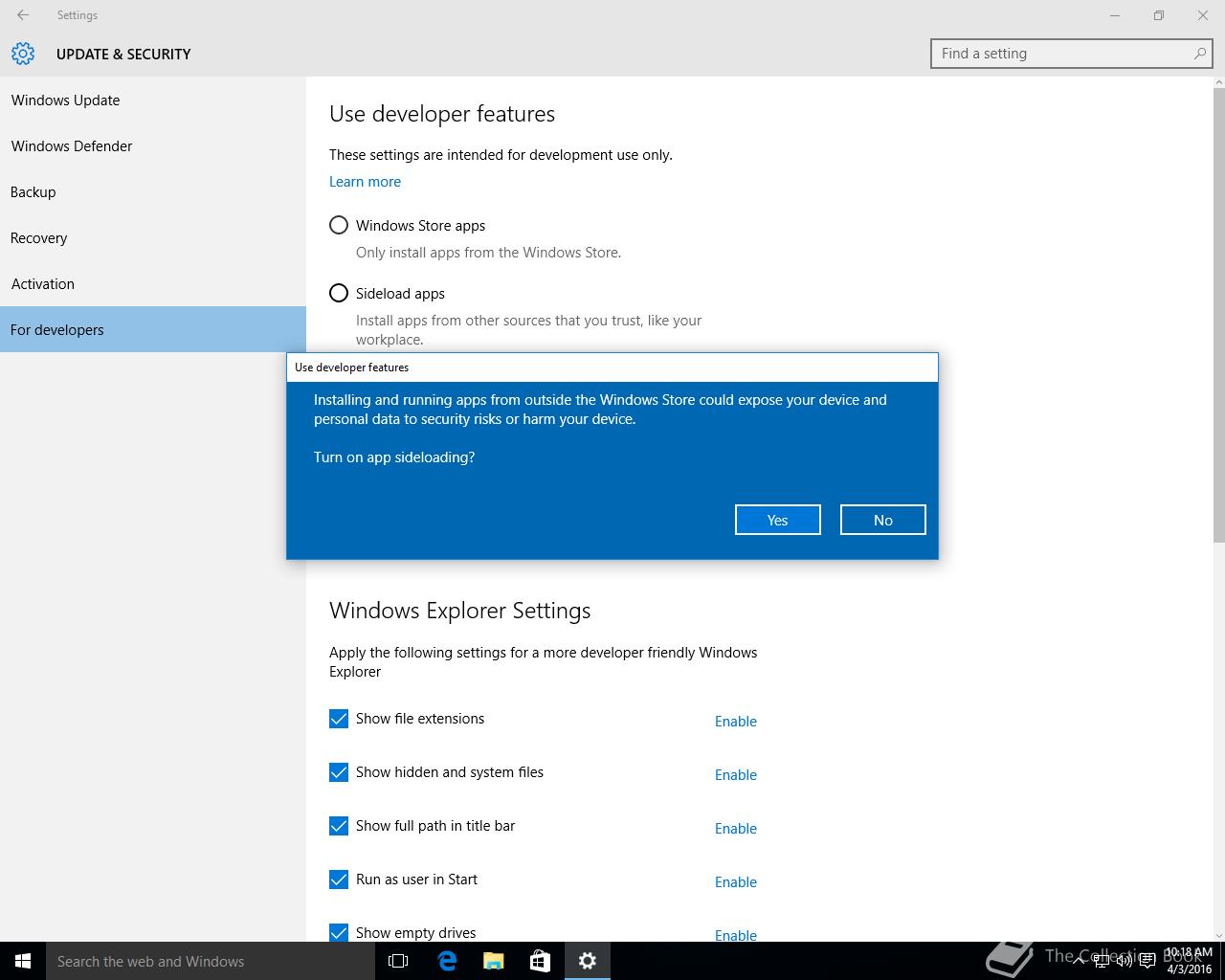Image resolution: width=1225 pixels, height=980 pixels.
Task: Confirm sideloading with the Yes button
Action: pos(777,520)
